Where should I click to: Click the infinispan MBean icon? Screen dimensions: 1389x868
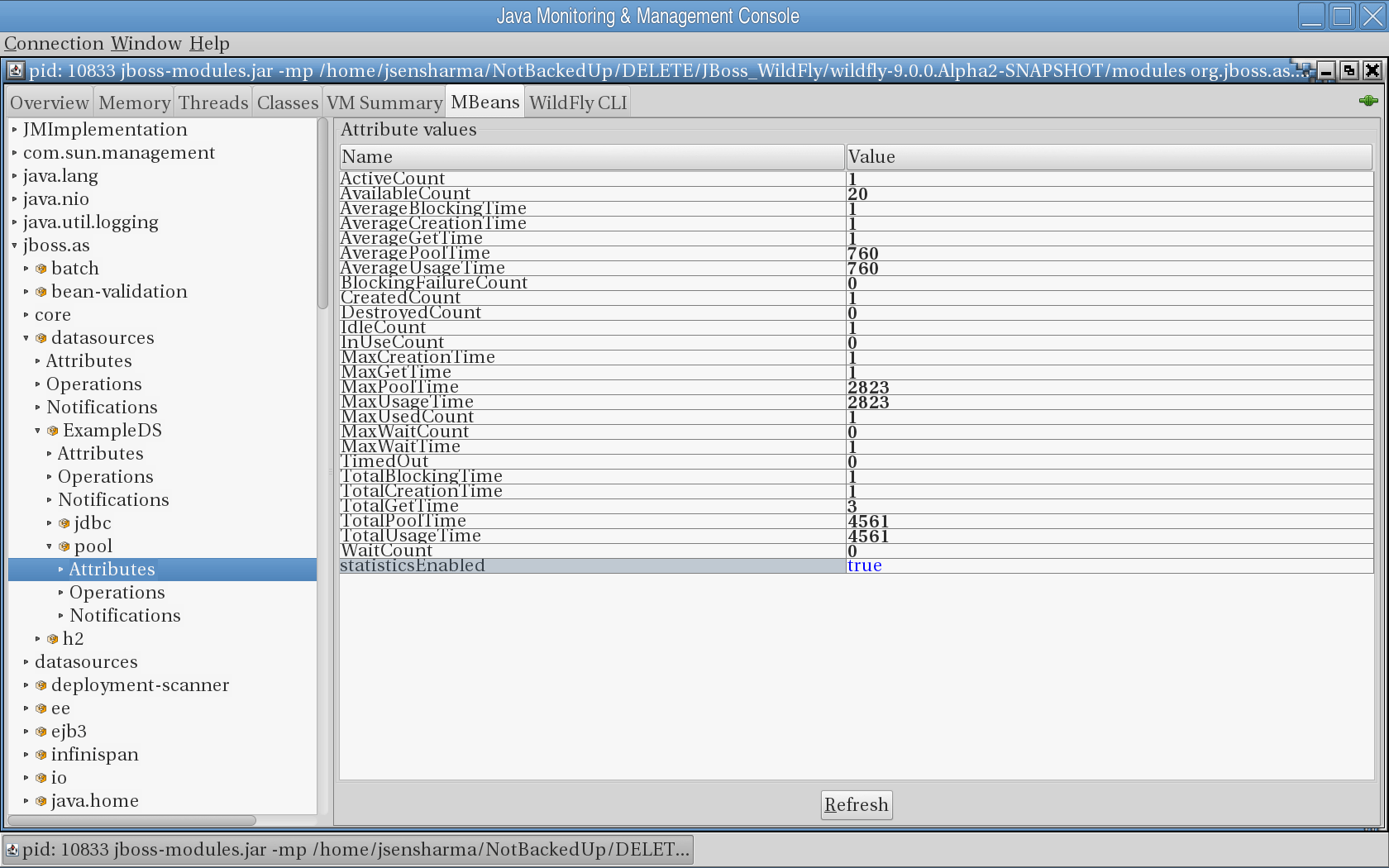[x=41, y=754]
